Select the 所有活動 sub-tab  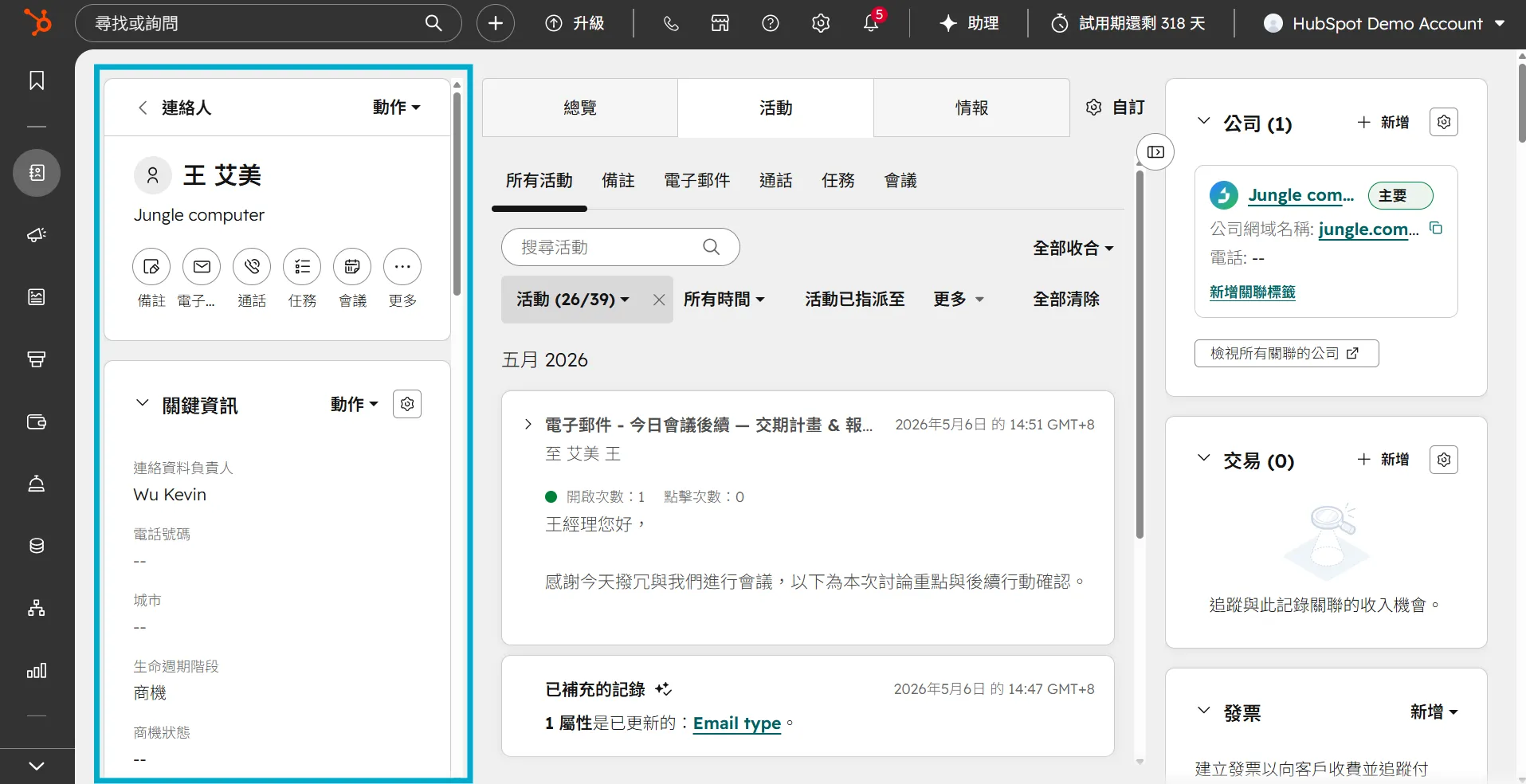point(539,181)
